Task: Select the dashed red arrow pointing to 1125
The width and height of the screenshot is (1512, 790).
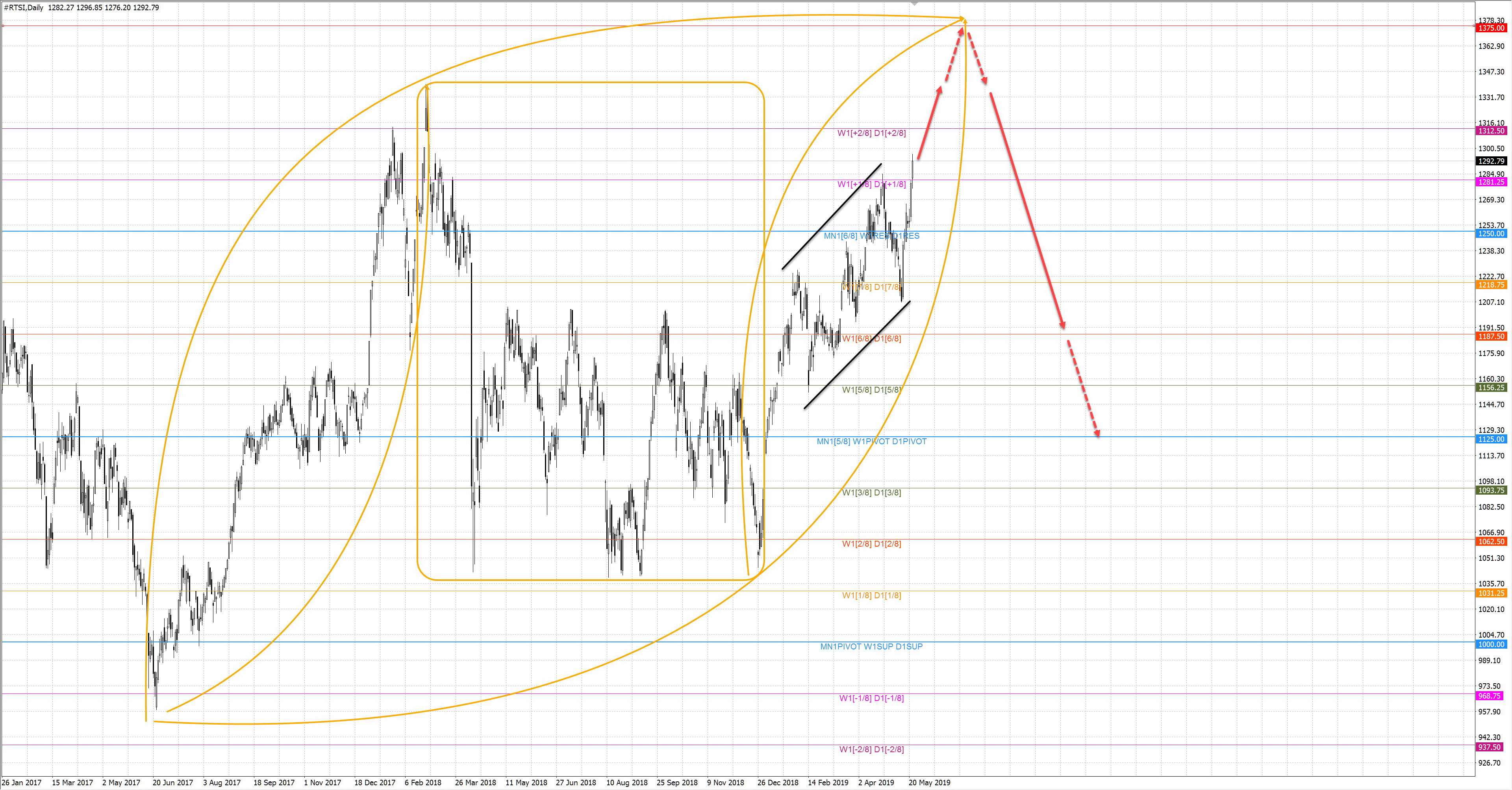Action: tap(1083, 389)
